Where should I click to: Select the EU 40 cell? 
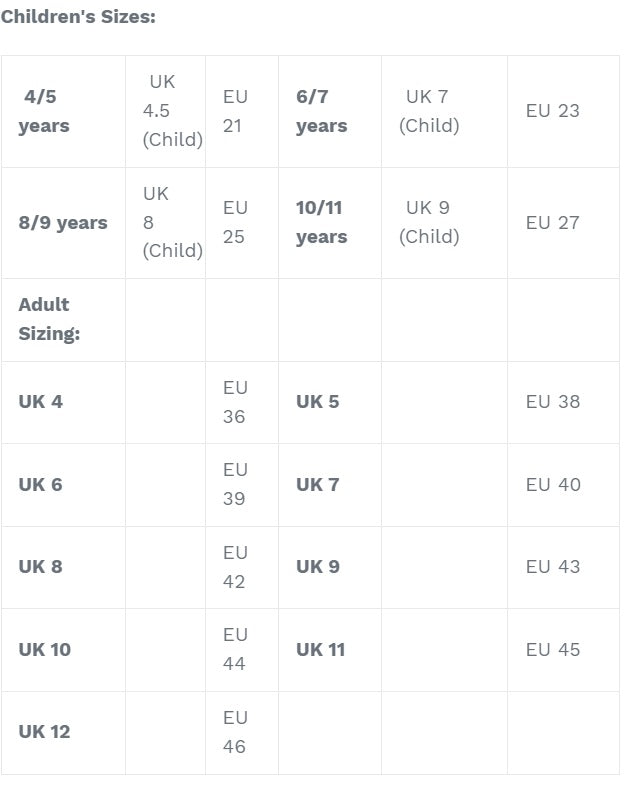pyautogui.click(x=563, y=485)
